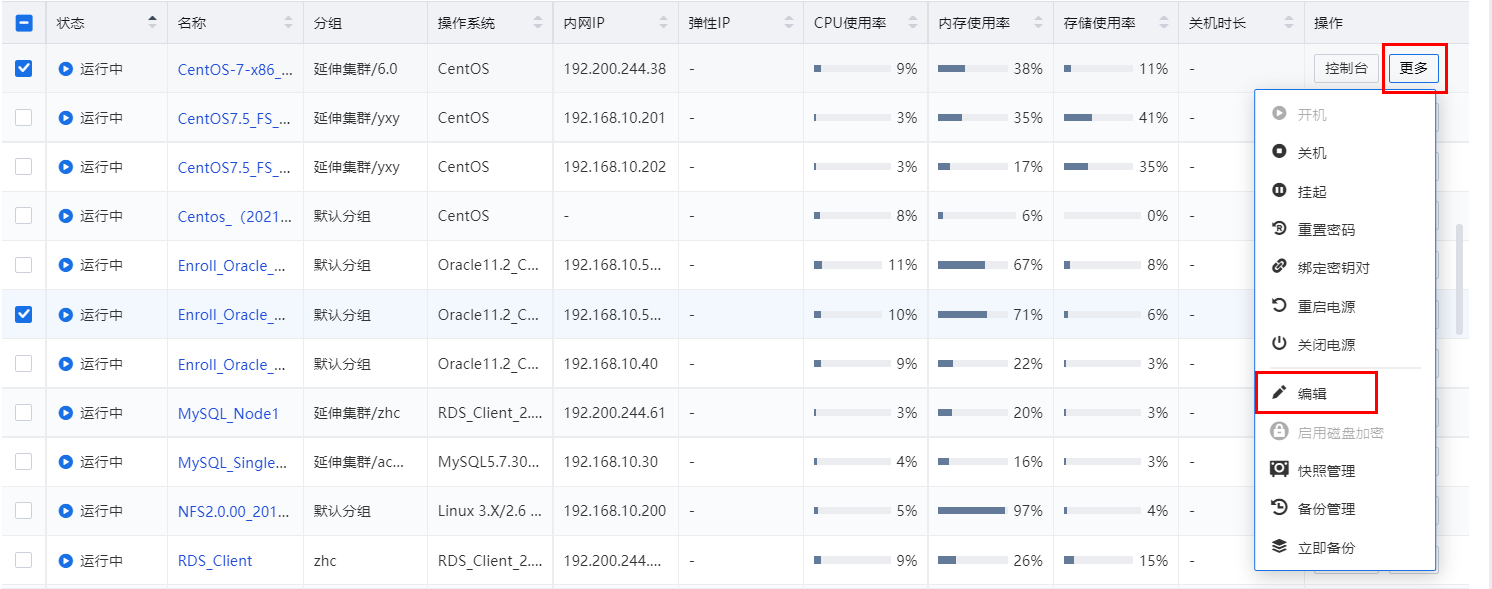Screen dimensions: 1492x589
Task: Click the restart power (重启电源) icon
Action: click(x=1278, y=306)
